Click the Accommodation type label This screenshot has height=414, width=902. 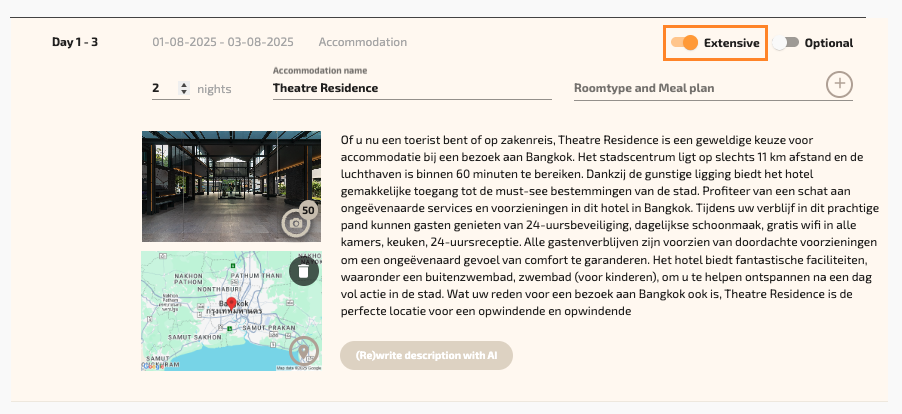point(362,42)
